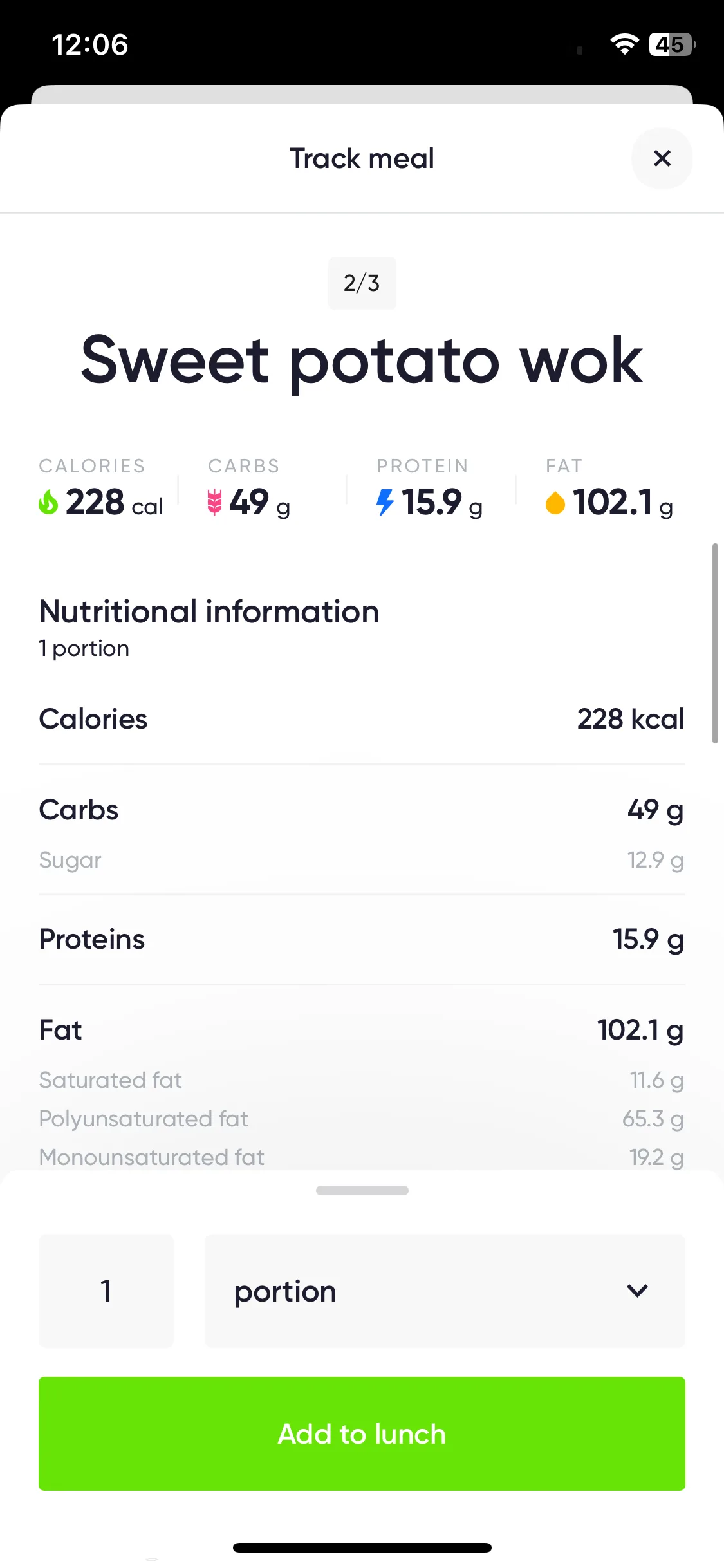Viewport: 724px width, 1568px height.
Task: Tap the Sweet potato wok title
Action: (x=362, y=360)
